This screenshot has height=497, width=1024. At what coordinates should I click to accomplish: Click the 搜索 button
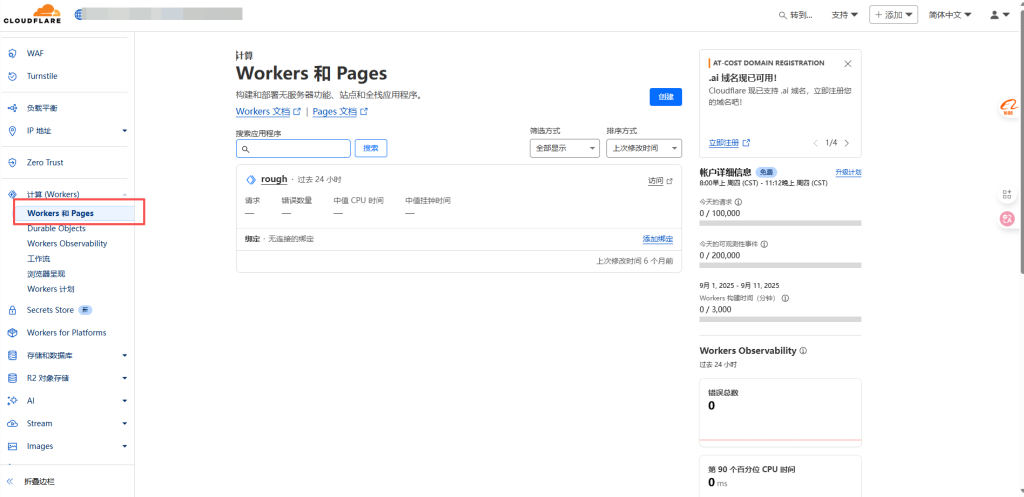pos(371,148)
